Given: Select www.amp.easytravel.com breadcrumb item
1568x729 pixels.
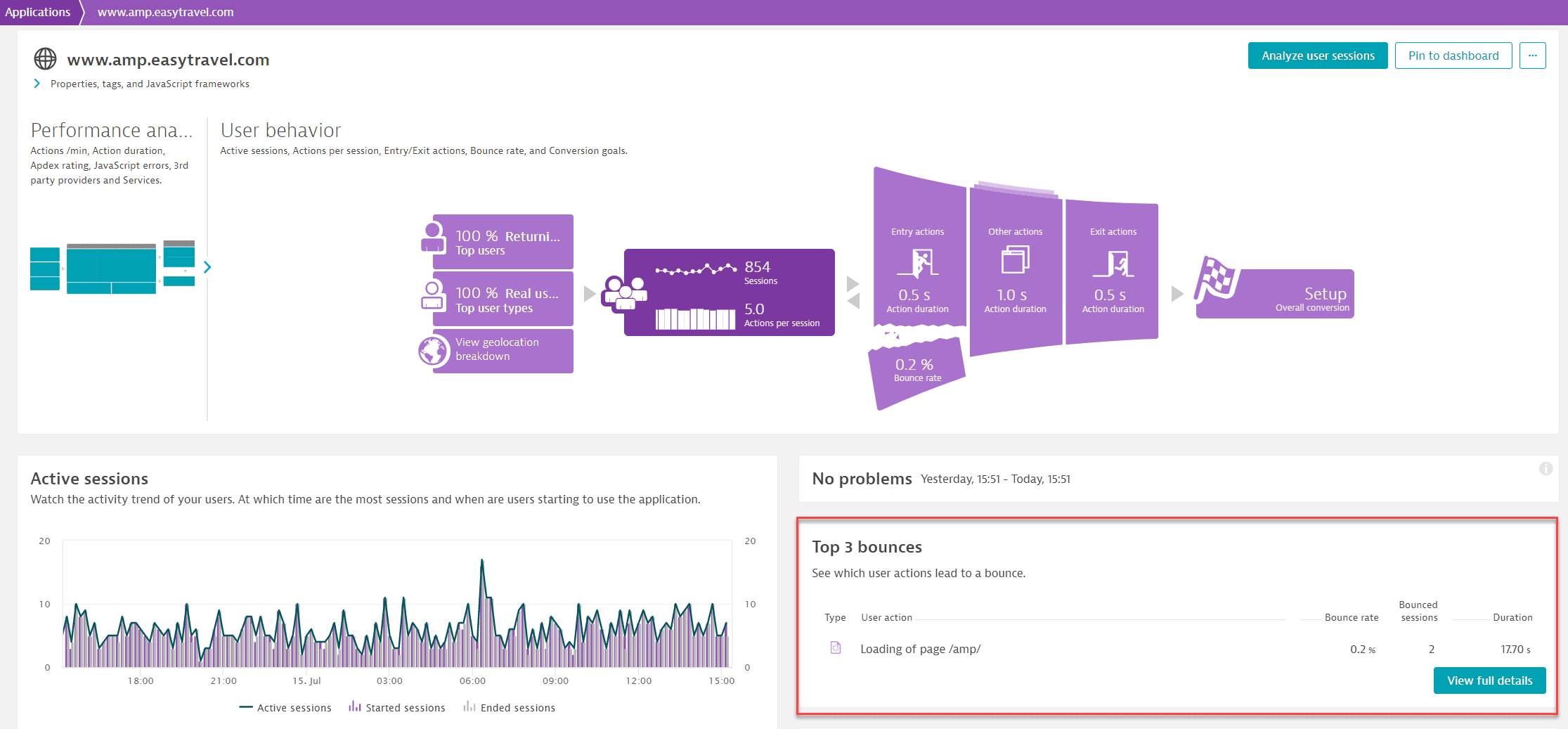Looking at the screenshot, I should tap(166, 12).
